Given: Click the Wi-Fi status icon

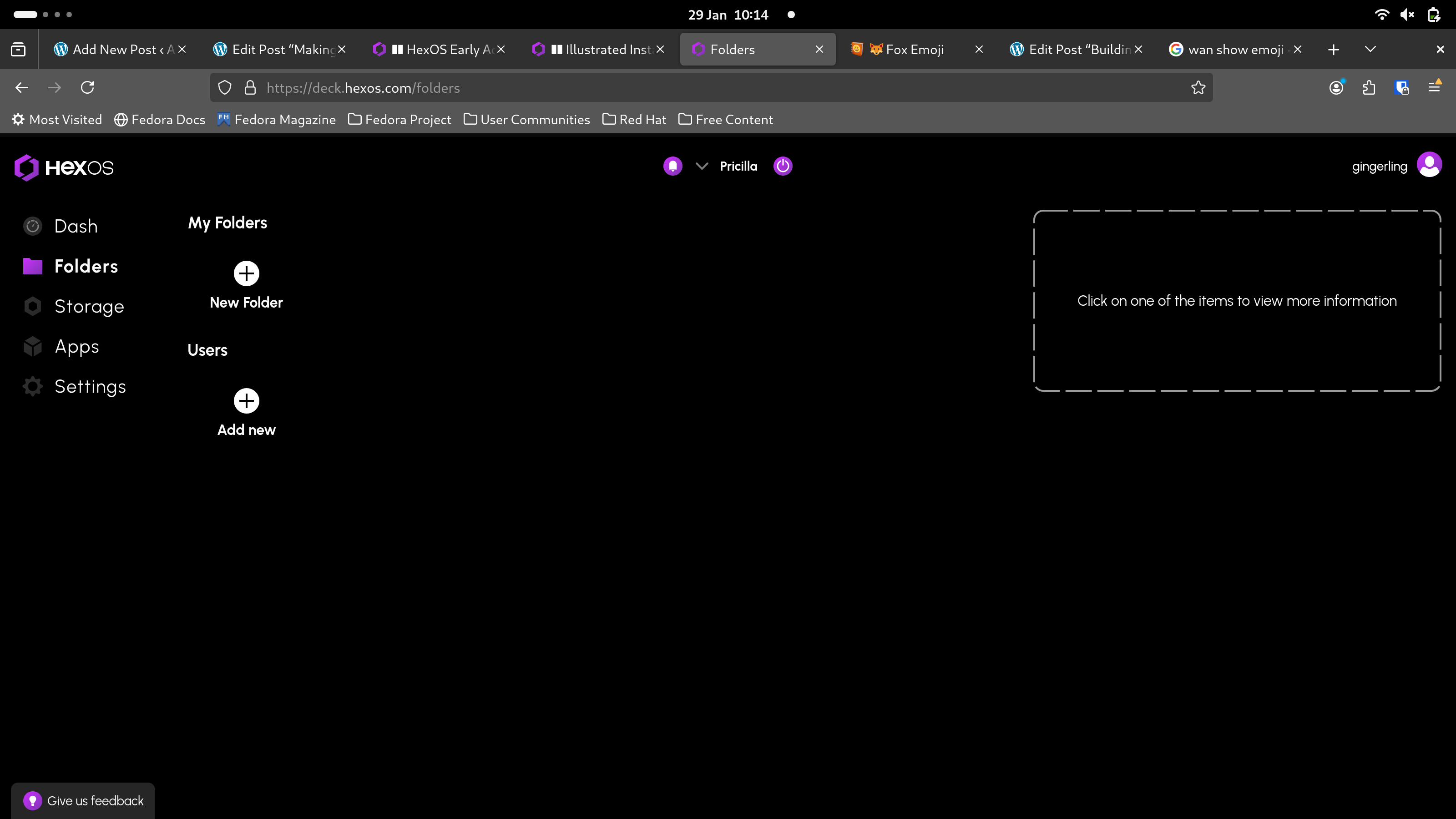Looking at the screenshot, I should coord(1382,15).
